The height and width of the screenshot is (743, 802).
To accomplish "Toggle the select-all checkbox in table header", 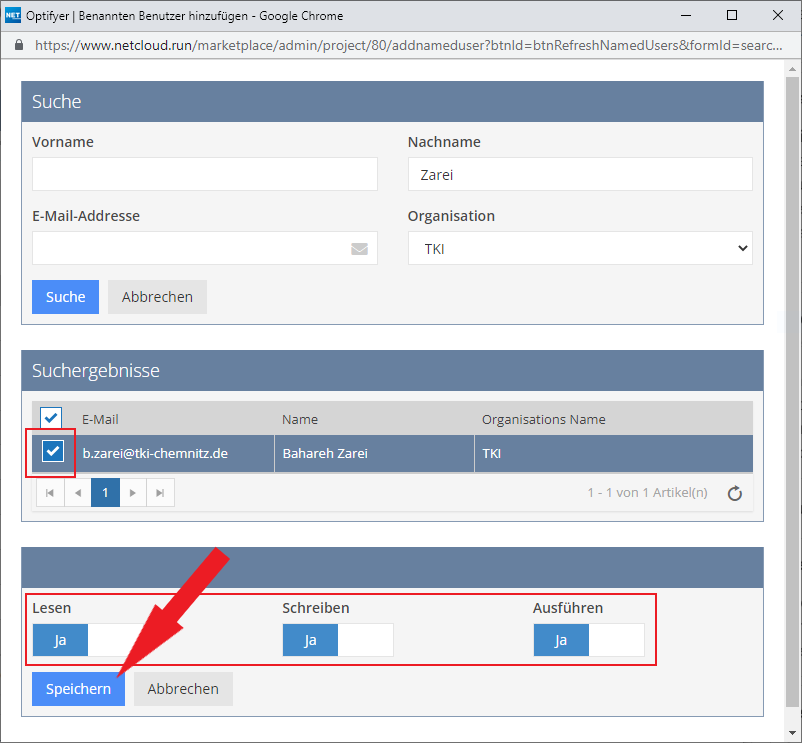I will (x=50, y=417).
